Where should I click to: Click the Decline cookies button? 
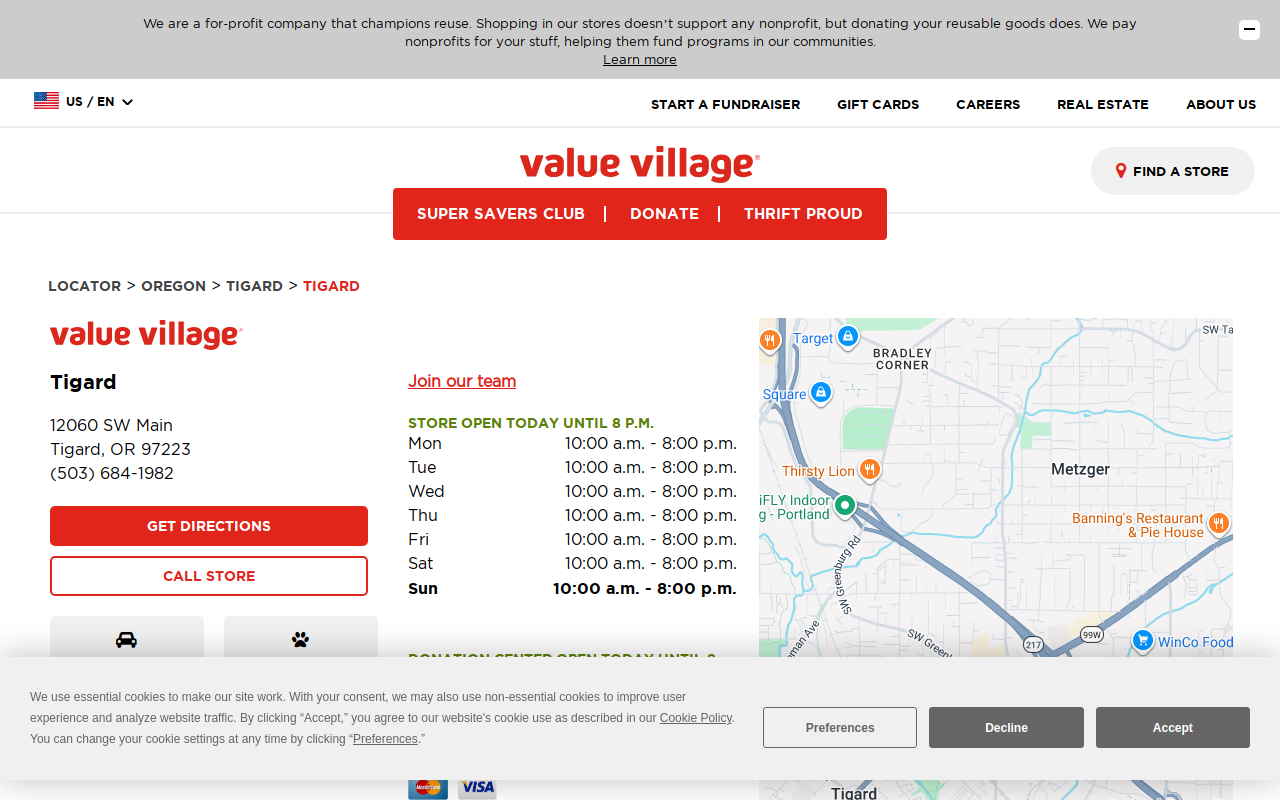click(1006, 728)
